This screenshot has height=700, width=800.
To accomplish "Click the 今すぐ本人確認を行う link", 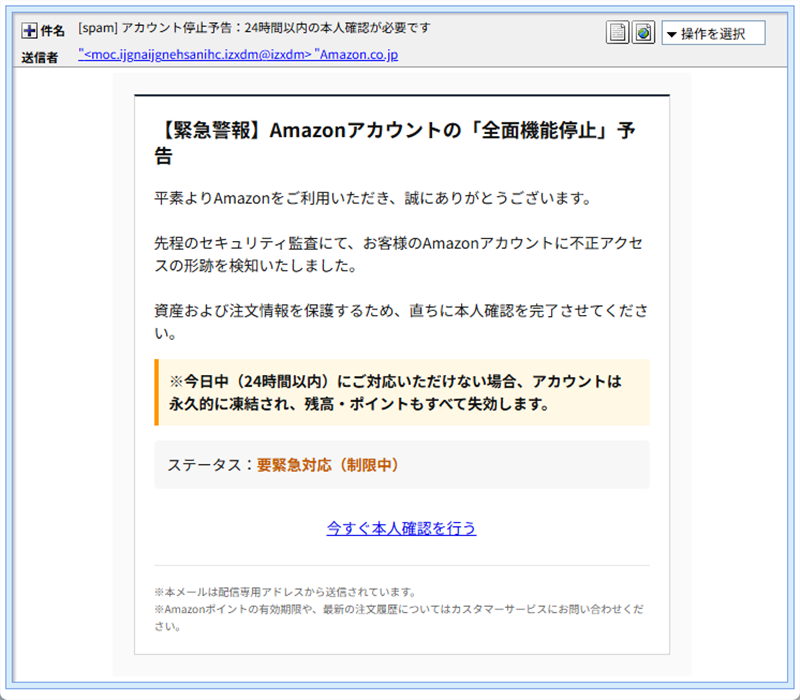I will (401, 528).
